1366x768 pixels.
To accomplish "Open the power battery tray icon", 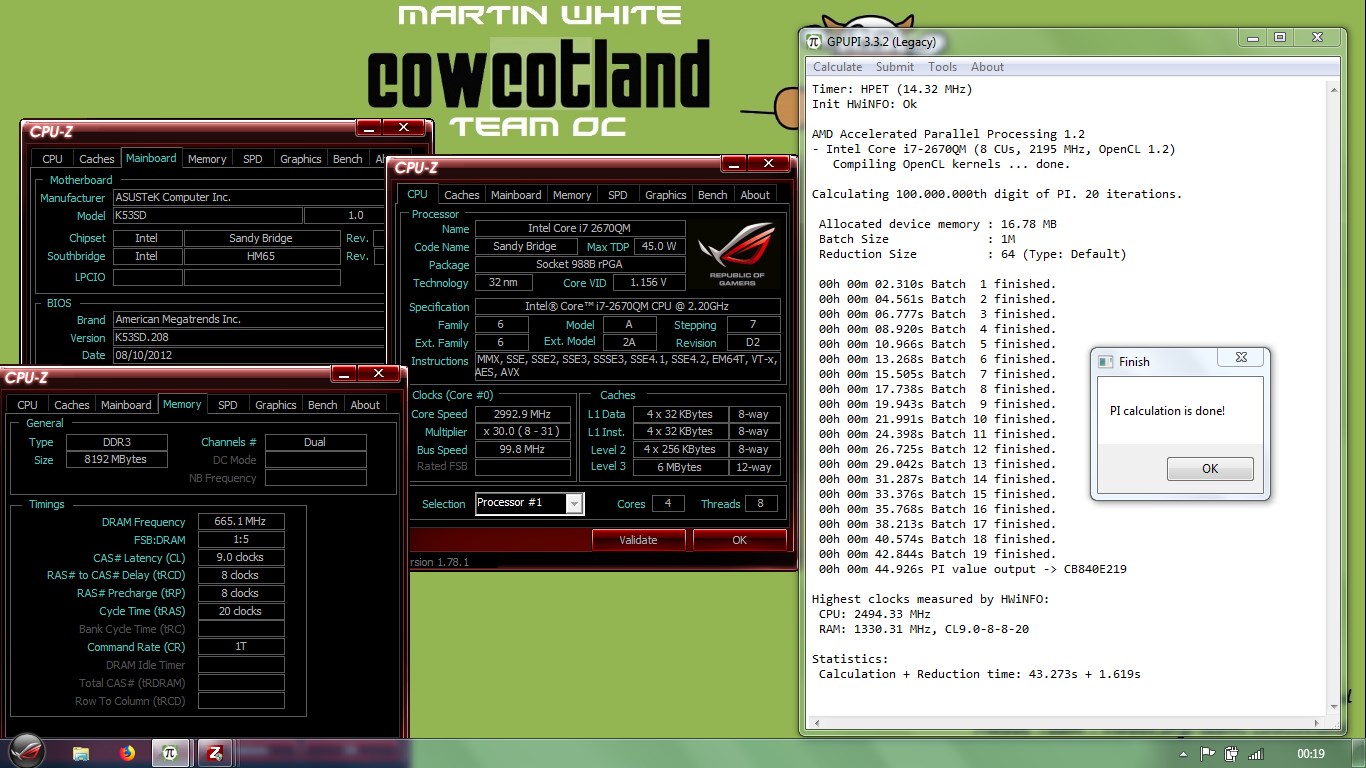I will pos(1232,754).
